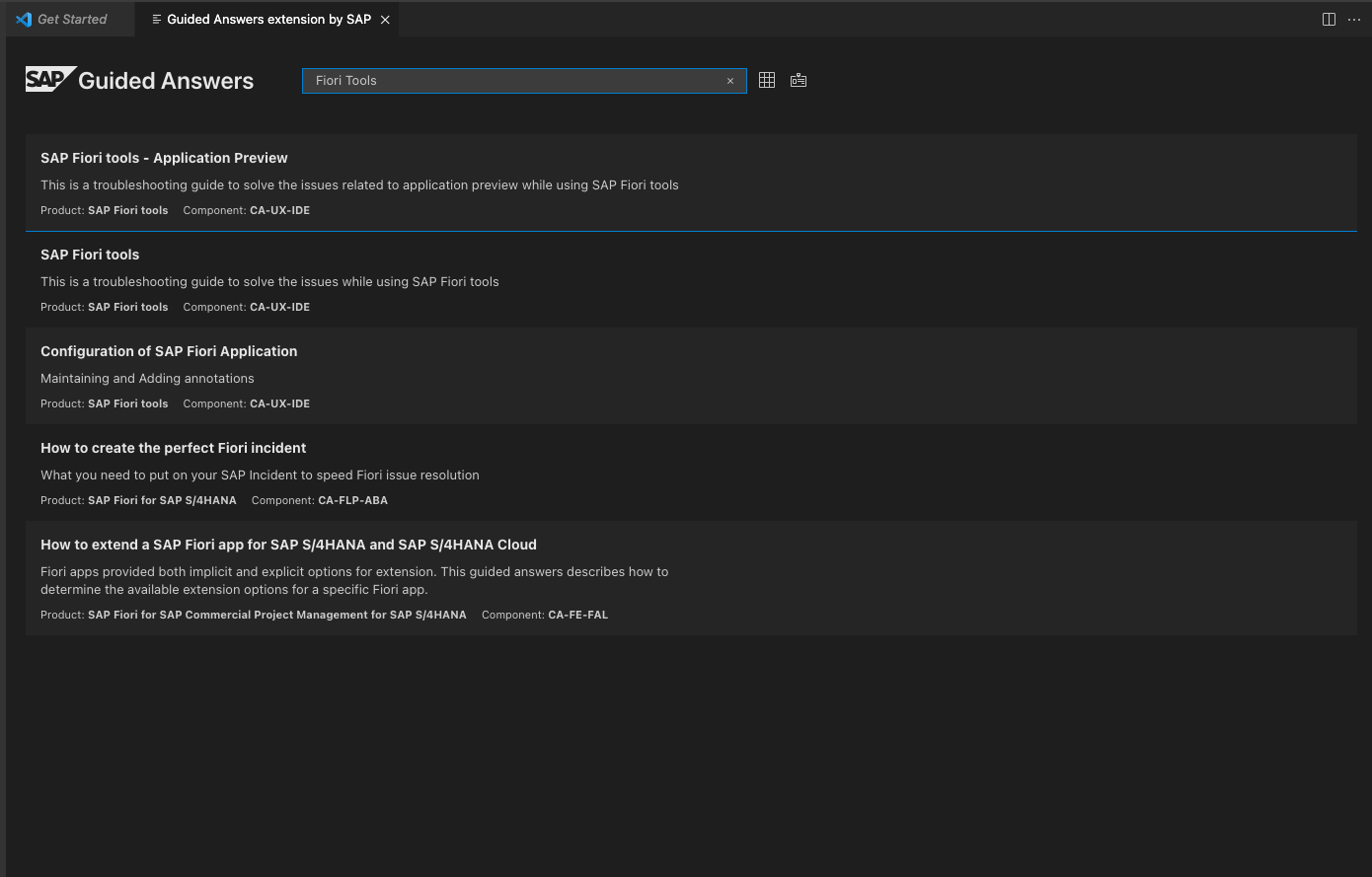Open the product filter grid icon
Viewport: 1372px width, 877px height.
point(767,80)
